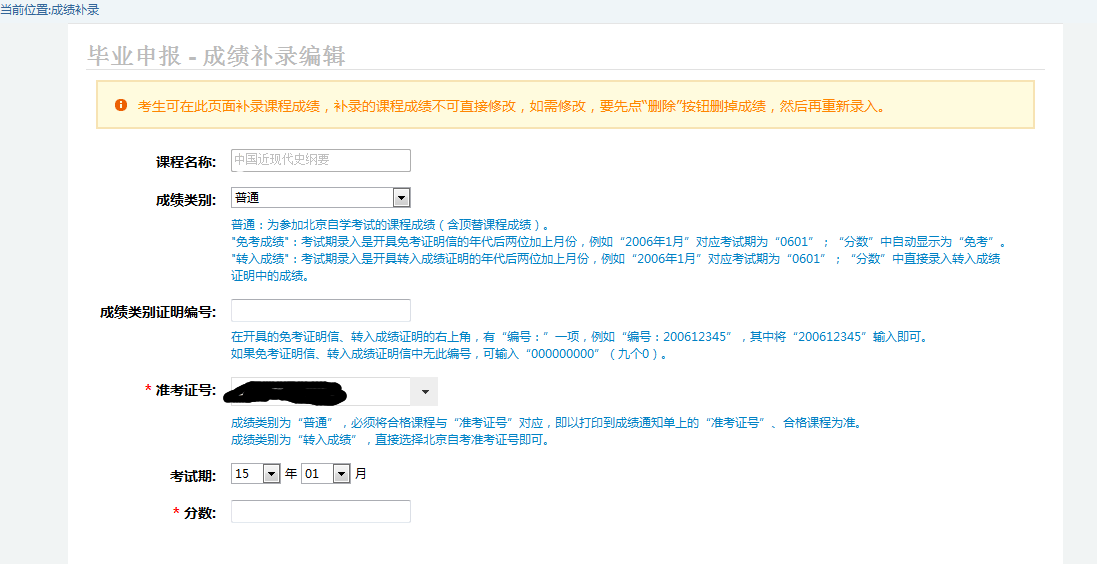
Task: Click the help text mentioning 000000000
Action: pos(448,354)
